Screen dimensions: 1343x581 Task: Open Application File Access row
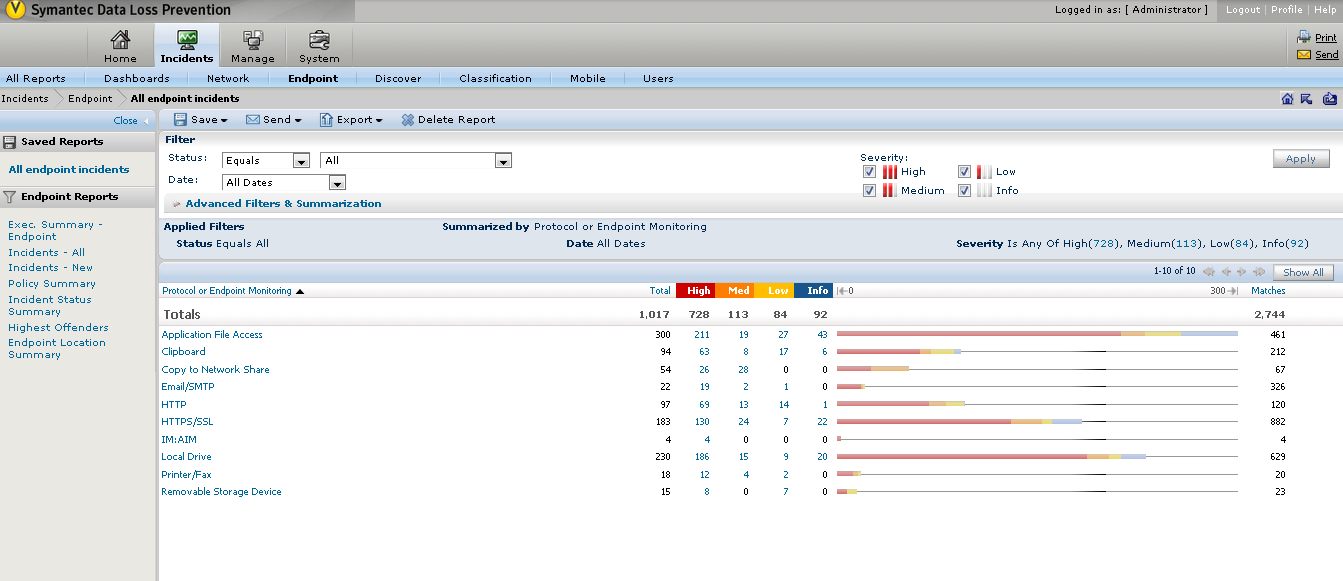[212, 335]
